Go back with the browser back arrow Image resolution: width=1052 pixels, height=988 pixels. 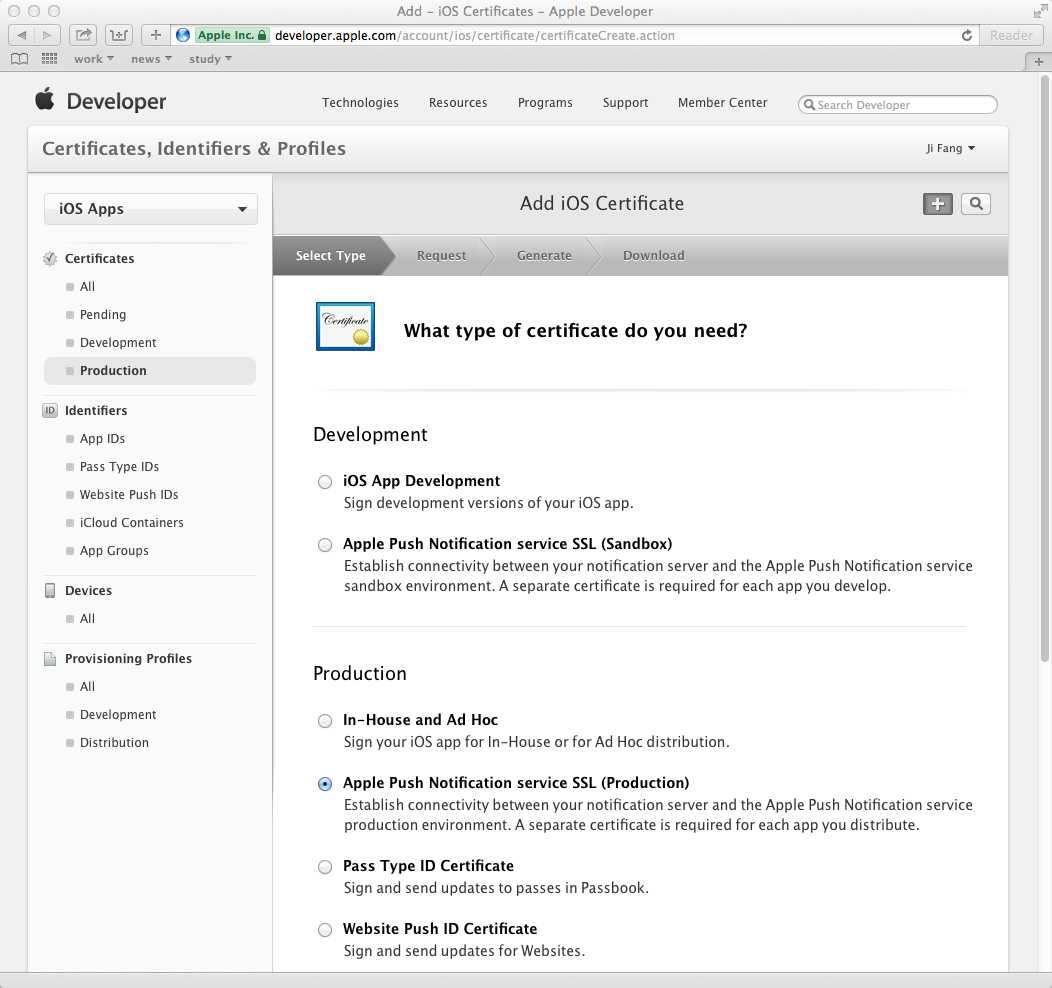(21, 35)
